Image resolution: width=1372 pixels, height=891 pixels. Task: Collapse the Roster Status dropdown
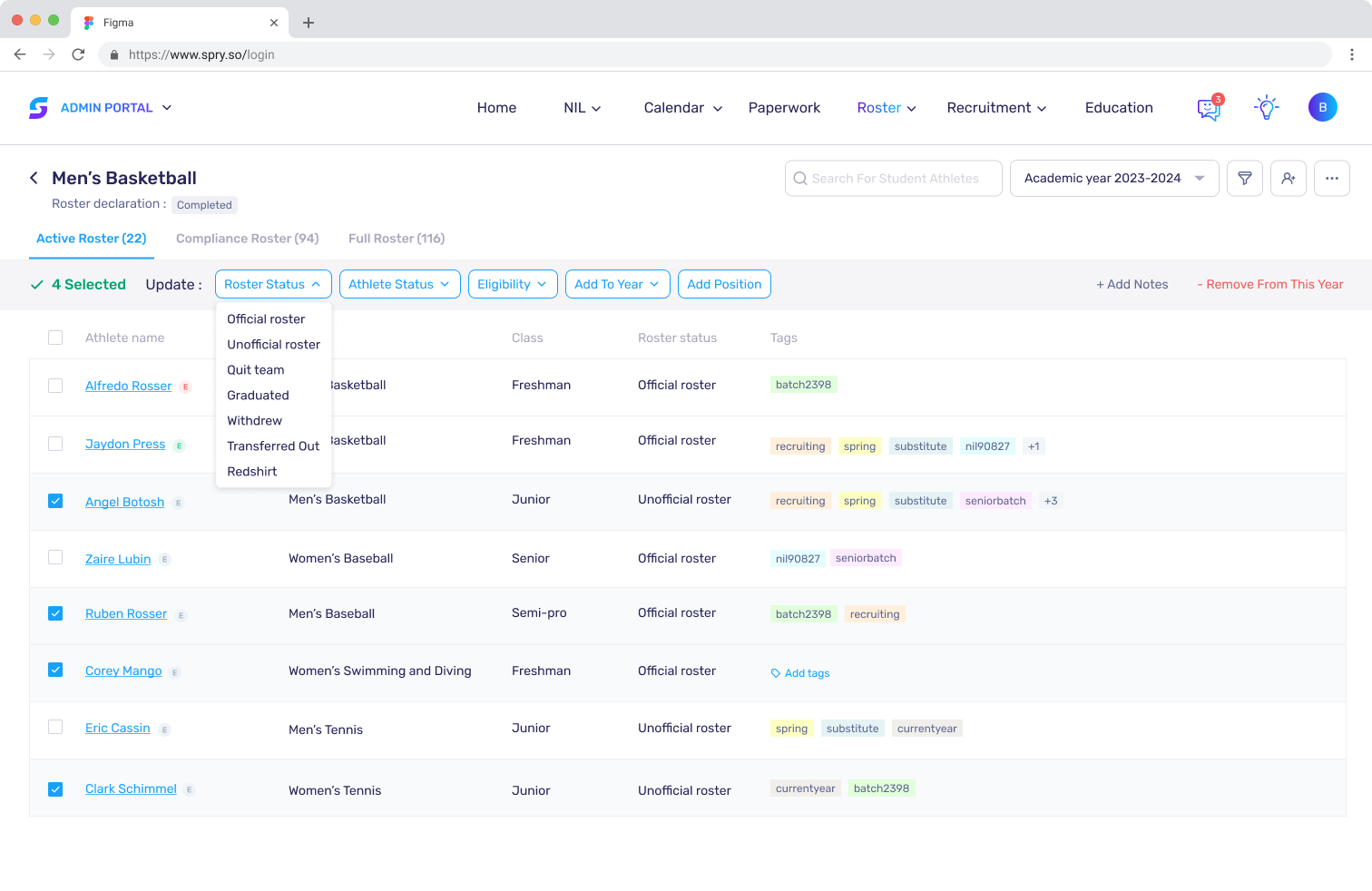[273, 284]
